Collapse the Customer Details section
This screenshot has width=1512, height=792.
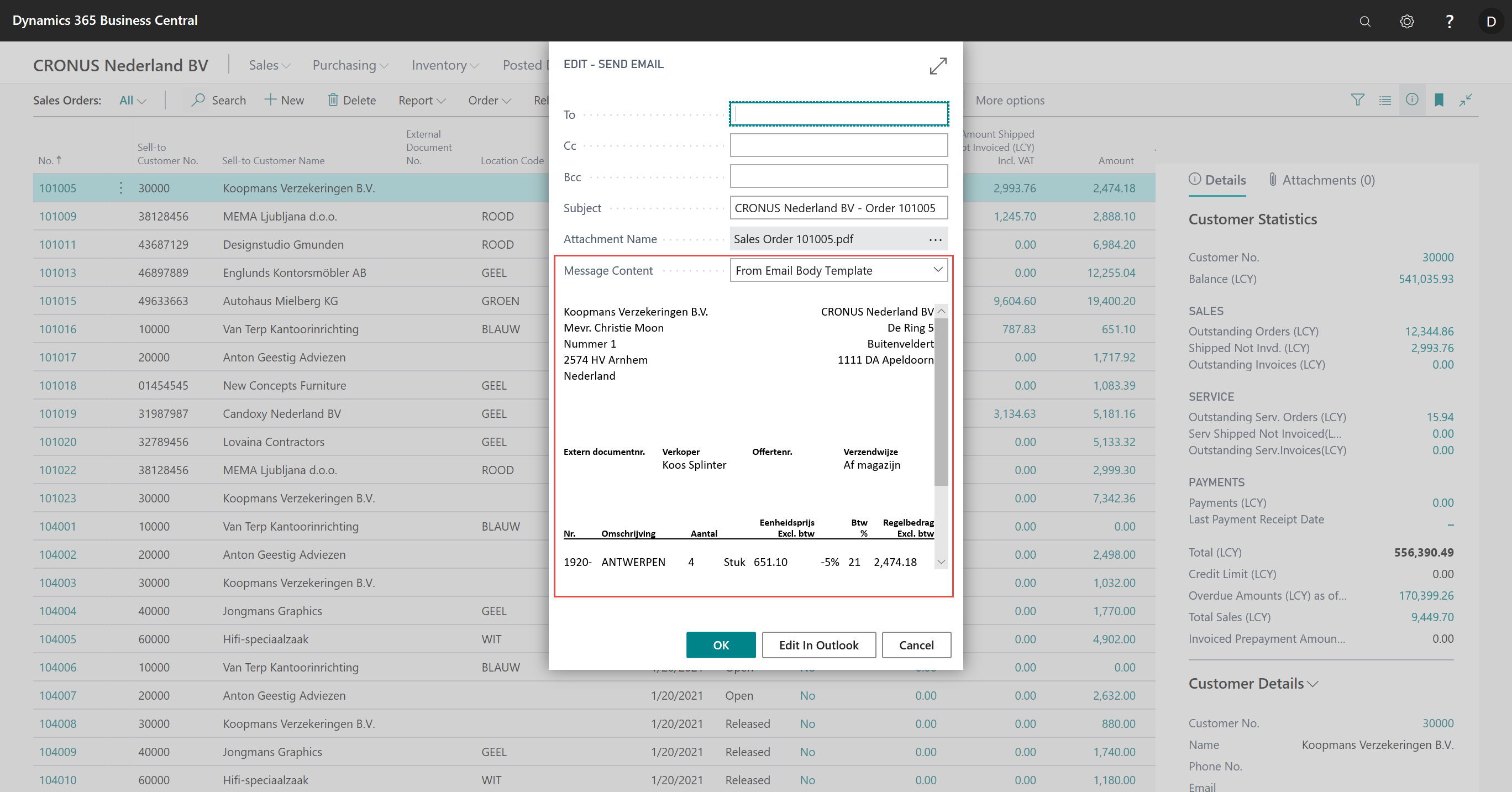click(1253, 684)
